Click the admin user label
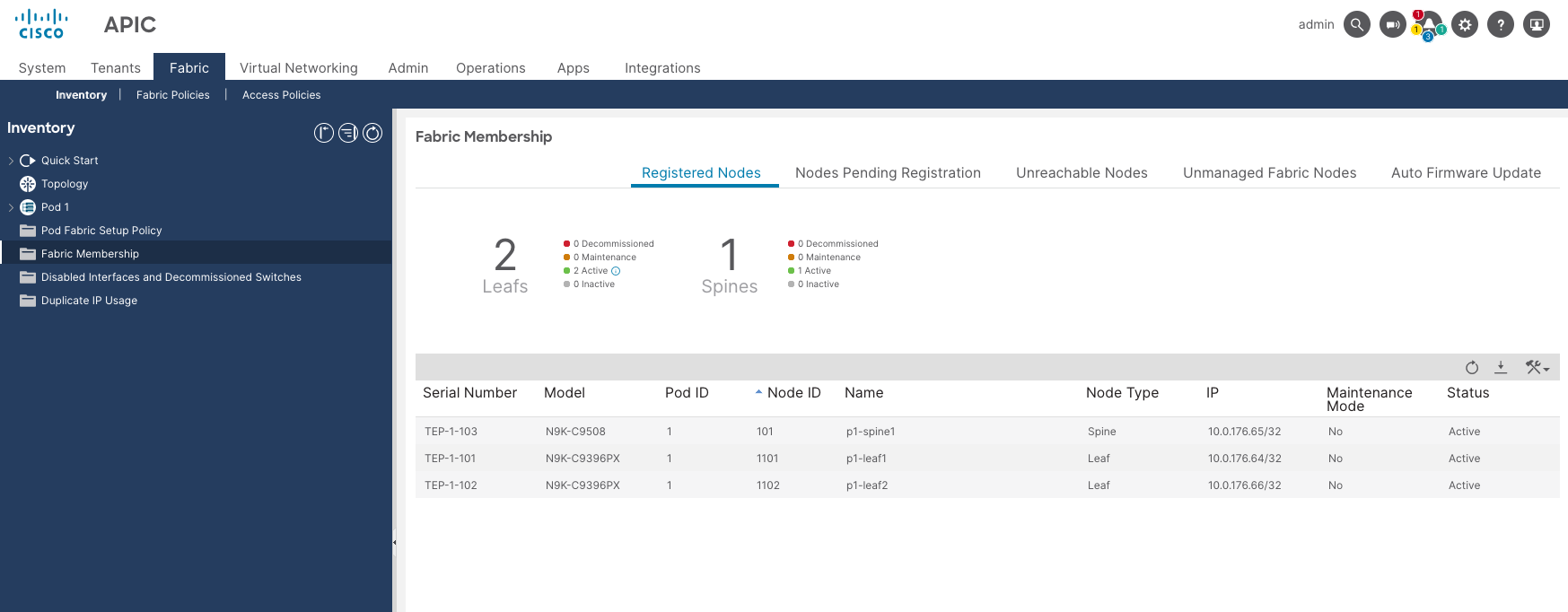This screenshot has width=1568, height=612. tap(1316, 25)
